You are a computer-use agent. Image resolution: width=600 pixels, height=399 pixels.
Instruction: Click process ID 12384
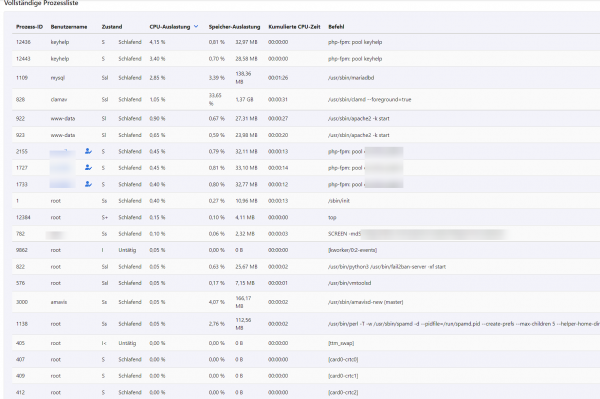[23, 217]
